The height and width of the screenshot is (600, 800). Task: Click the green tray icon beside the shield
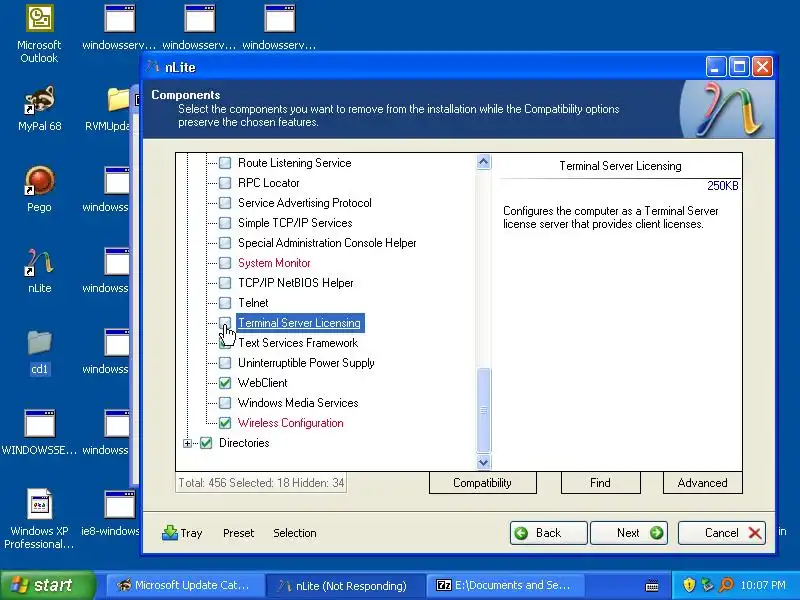[x=707, y=585]
